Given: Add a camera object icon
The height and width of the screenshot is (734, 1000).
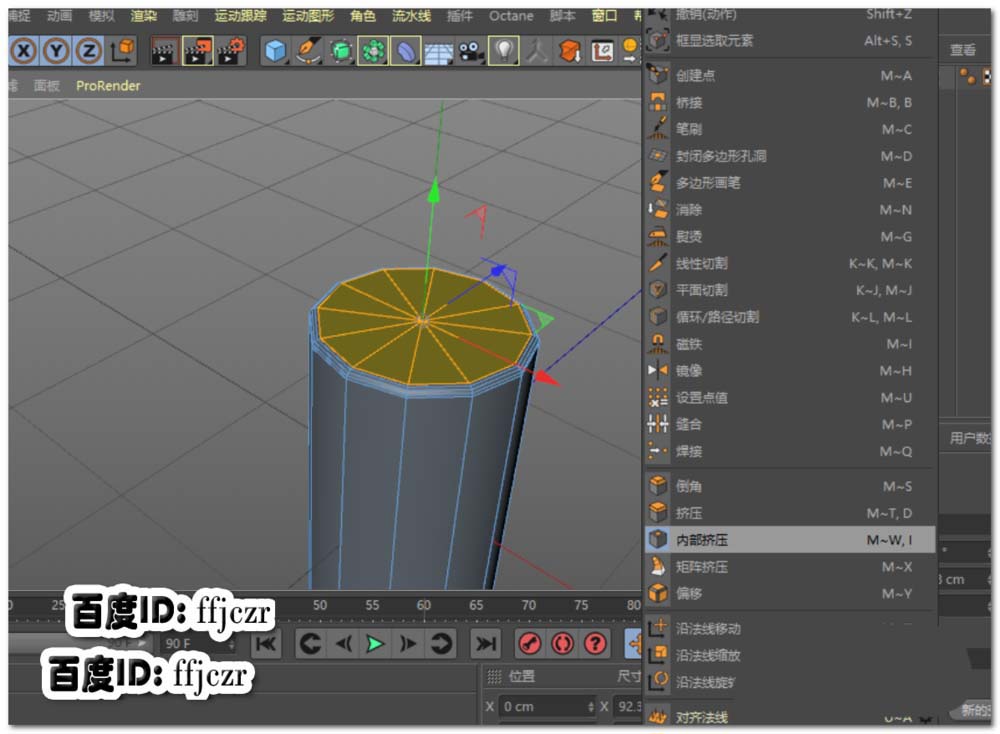Looking at the screenshot, I should pos(471,51).
